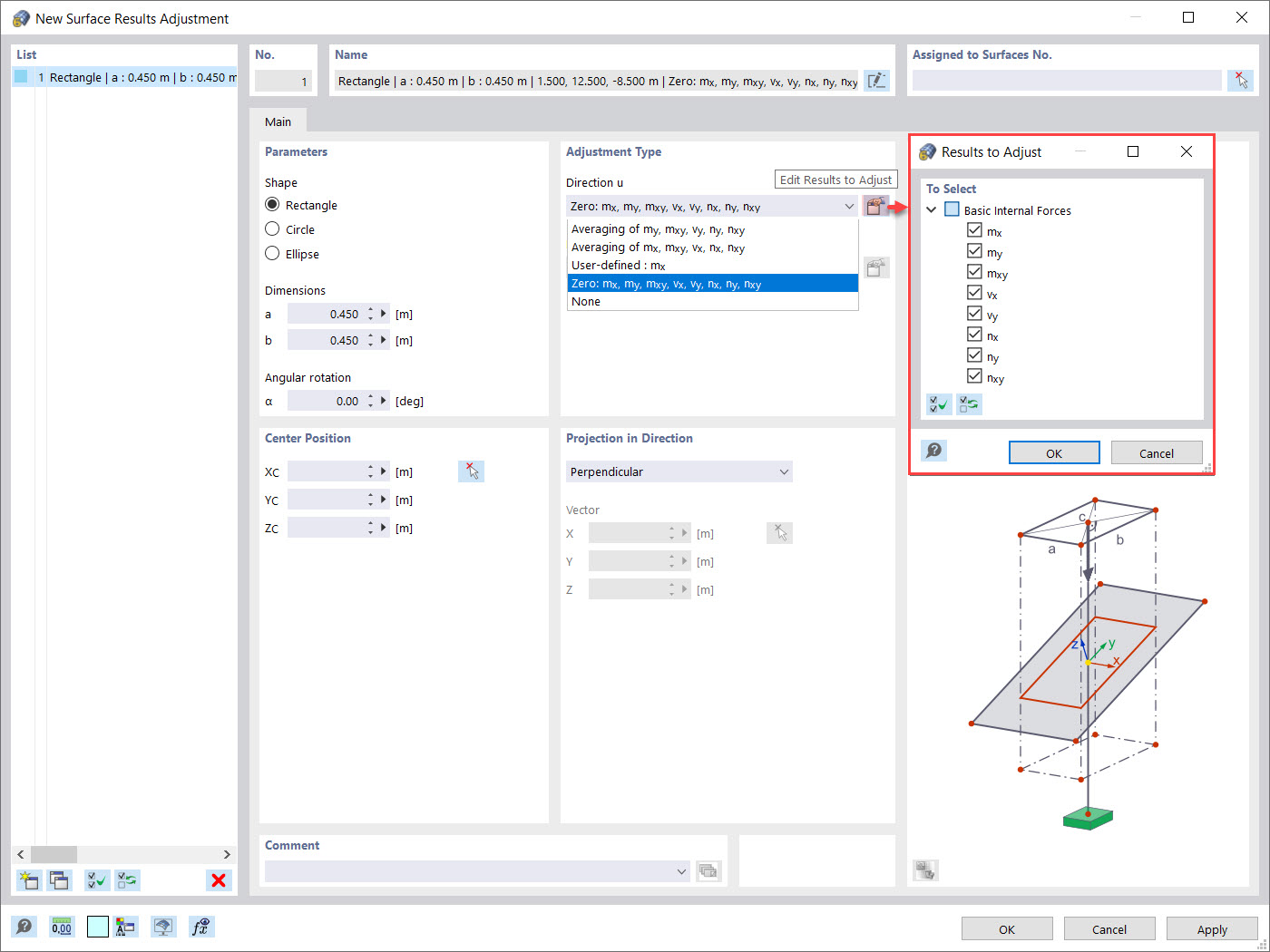Open the formula editor with the fx icon
This screenshot has width=1270, height=952.
tap(201, 927)
